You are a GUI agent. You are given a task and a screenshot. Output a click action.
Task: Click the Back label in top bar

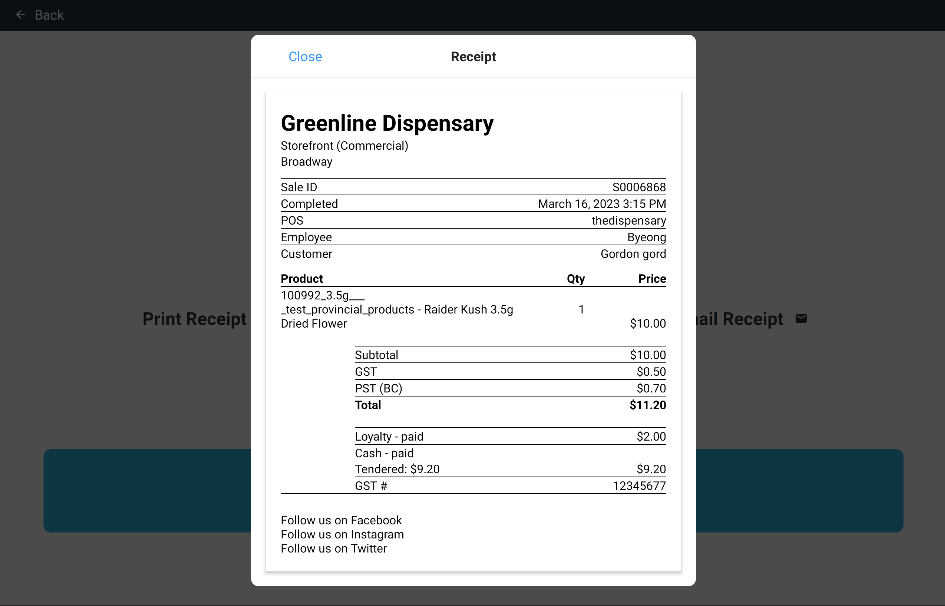(x=49, y=15)
